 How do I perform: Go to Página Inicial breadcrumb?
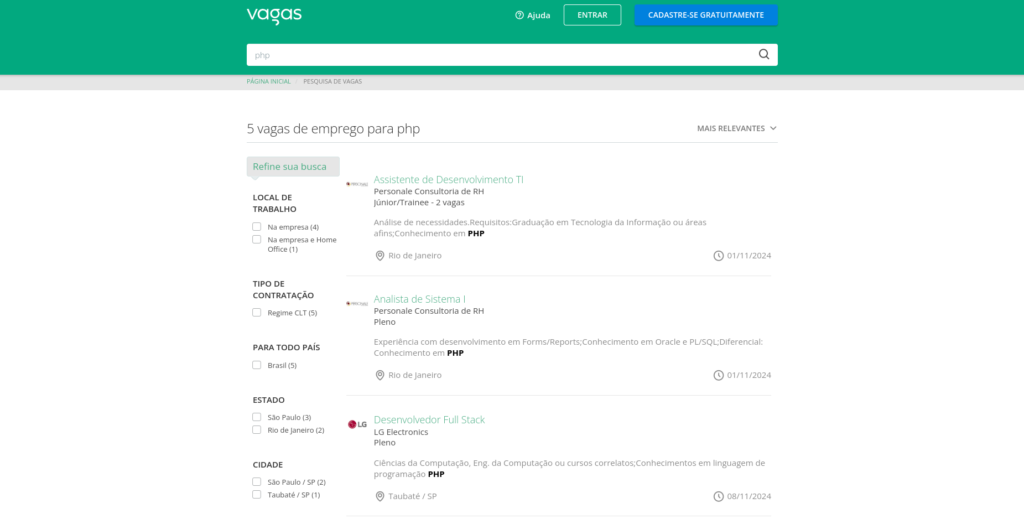(268, 82)
